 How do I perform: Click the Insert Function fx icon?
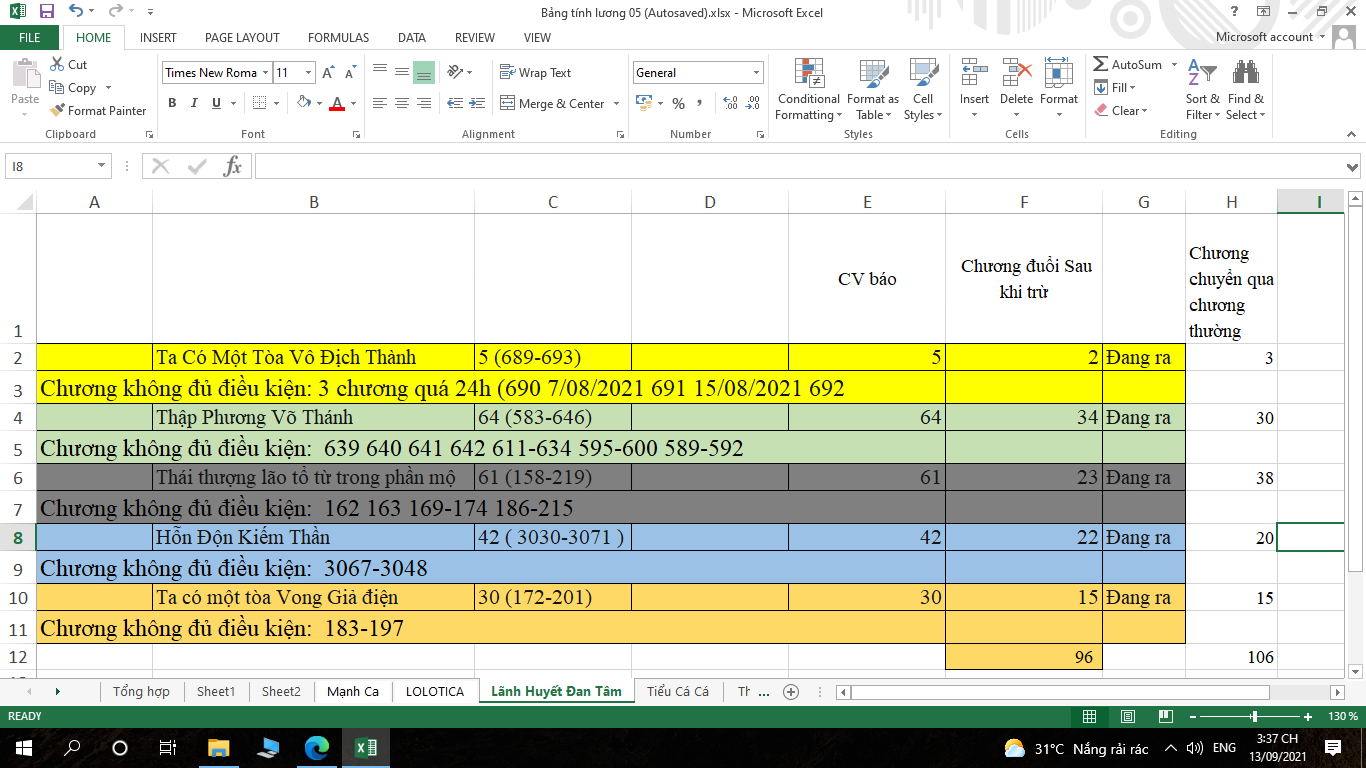[x=232, y=167]
